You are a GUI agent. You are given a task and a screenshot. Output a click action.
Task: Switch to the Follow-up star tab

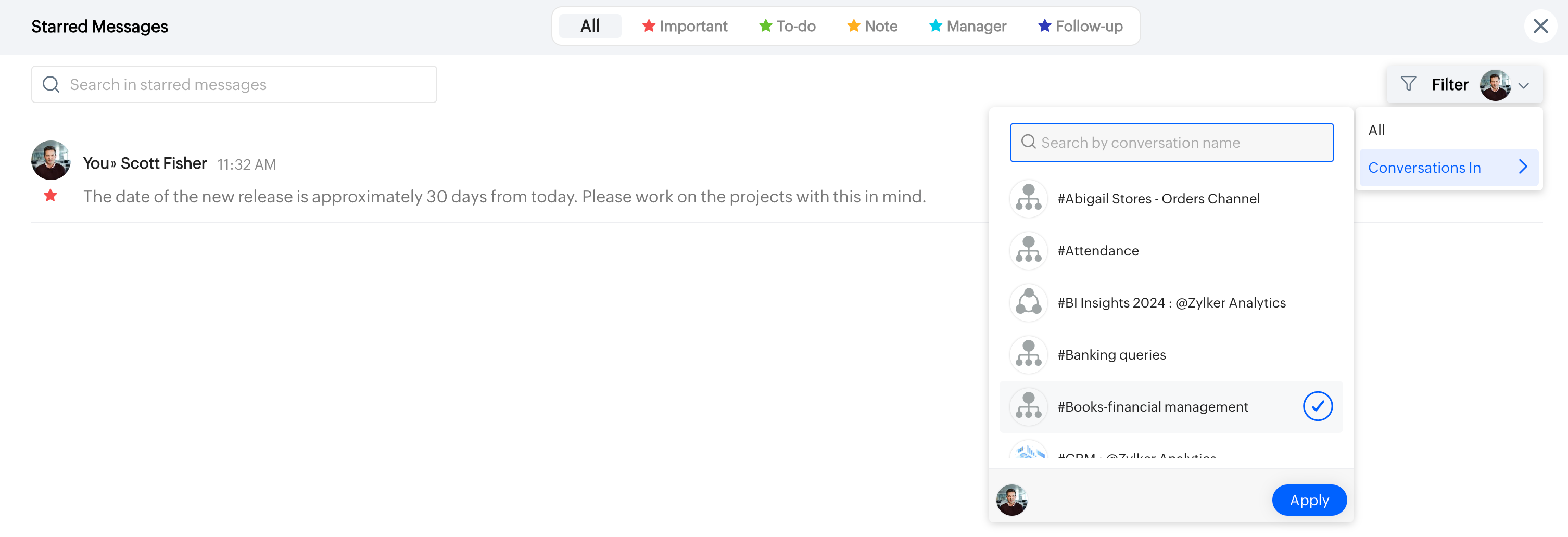point(1080,26)
